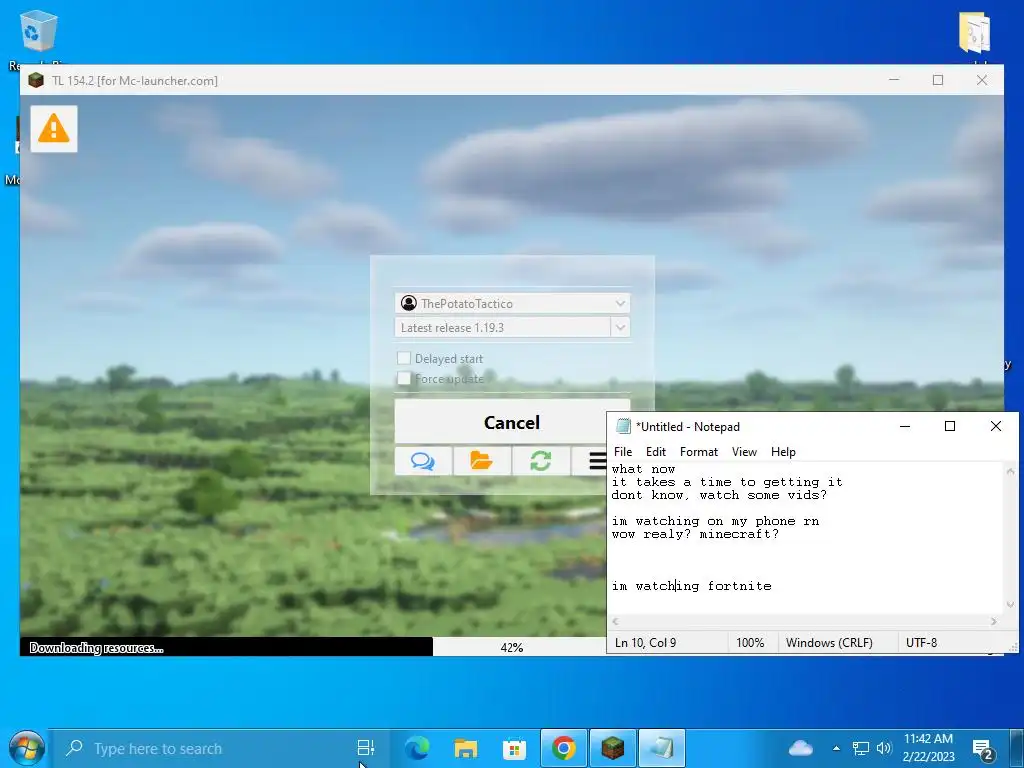
Task: Click 'Windows (CRLF)' in Notepad status bar
Action: point(829,643)
